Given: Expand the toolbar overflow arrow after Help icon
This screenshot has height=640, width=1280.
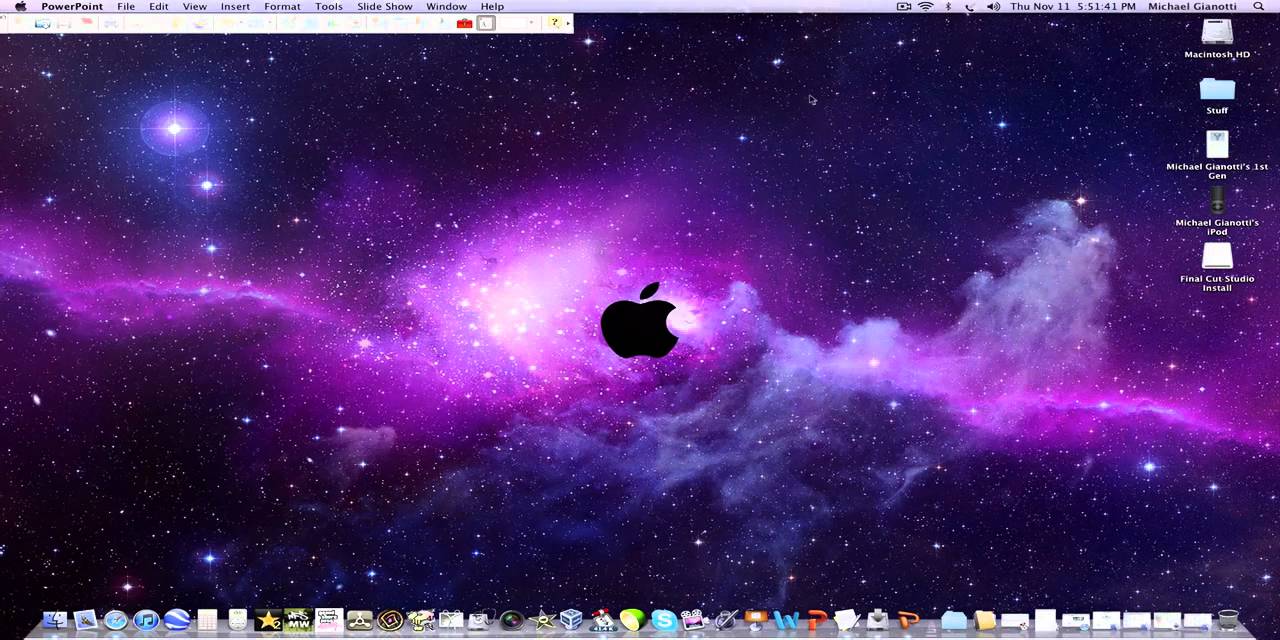Looking at the screenshot, I should (x=568, y=23).
